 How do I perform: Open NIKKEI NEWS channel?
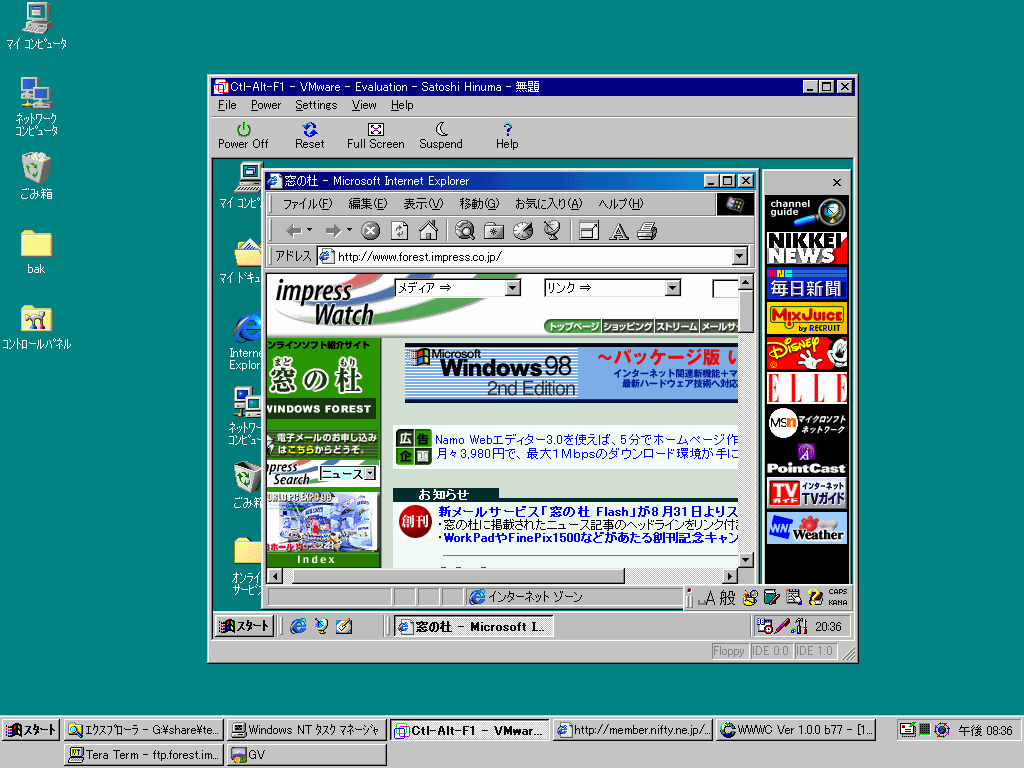pyautogui.click(x=807, y=248)
